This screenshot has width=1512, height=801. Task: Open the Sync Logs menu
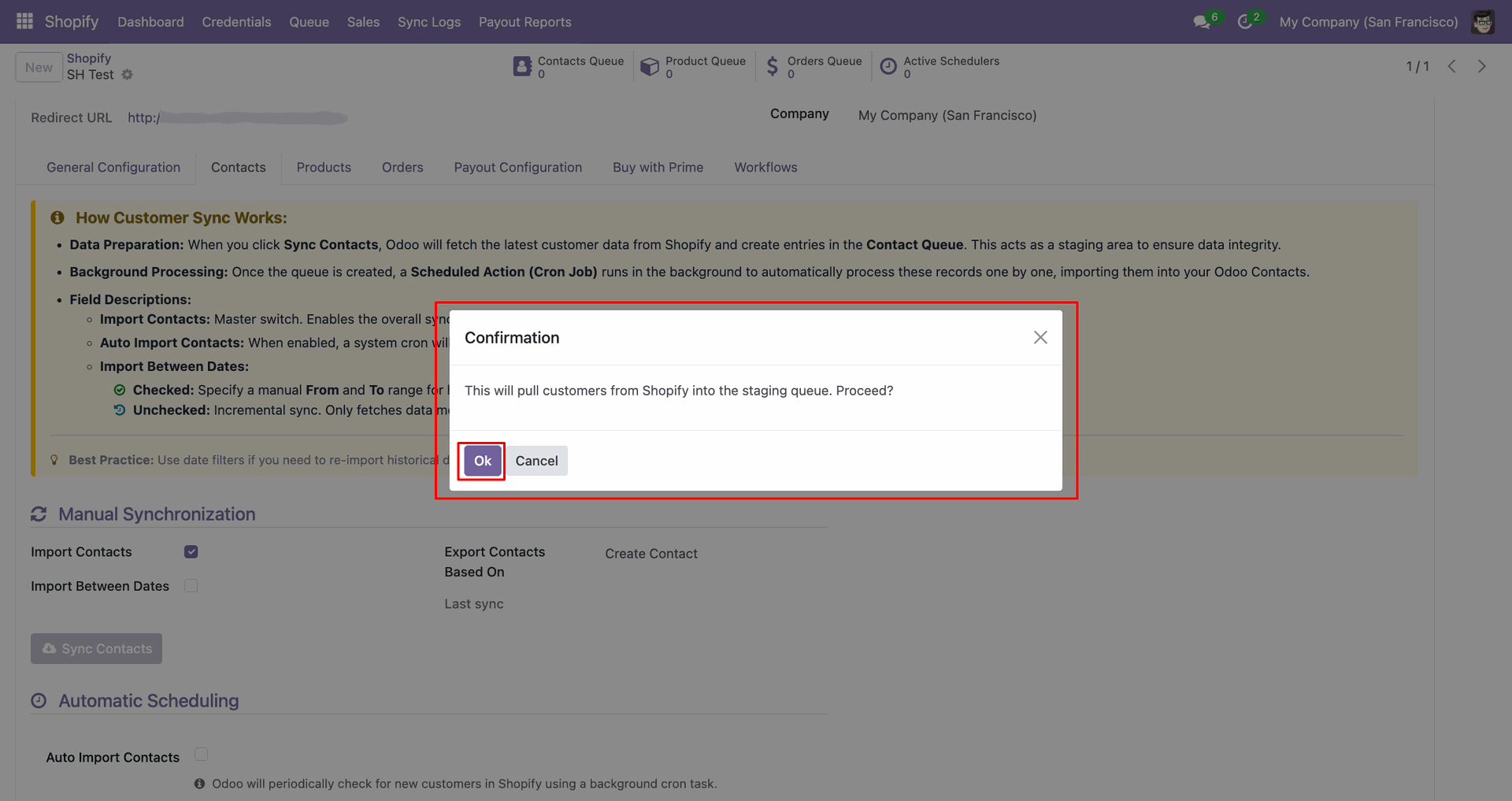429,22
